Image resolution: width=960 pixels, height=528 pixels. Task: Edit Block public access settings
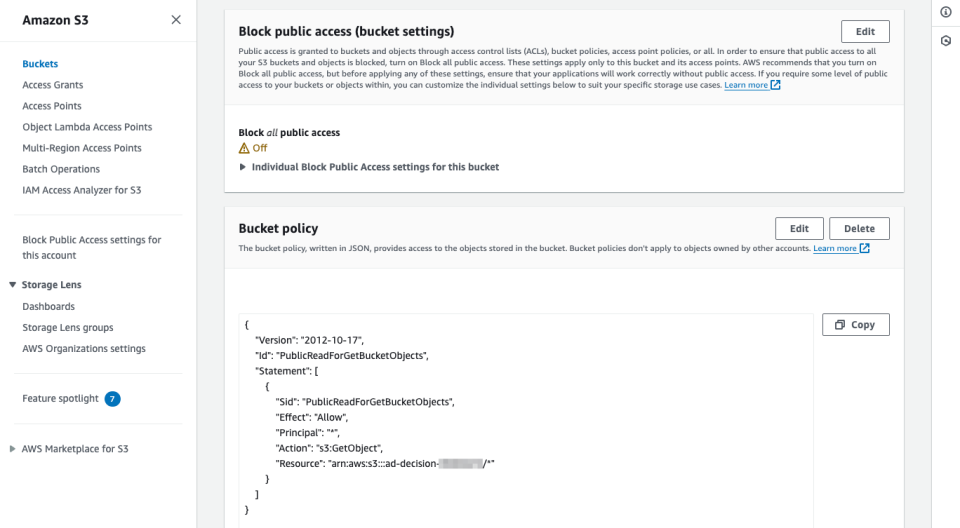(x=865, y=31)
